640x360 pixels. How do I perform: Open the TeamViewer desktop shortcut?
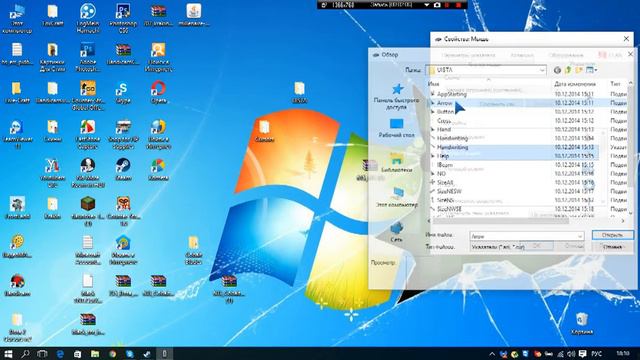[17, 135]
